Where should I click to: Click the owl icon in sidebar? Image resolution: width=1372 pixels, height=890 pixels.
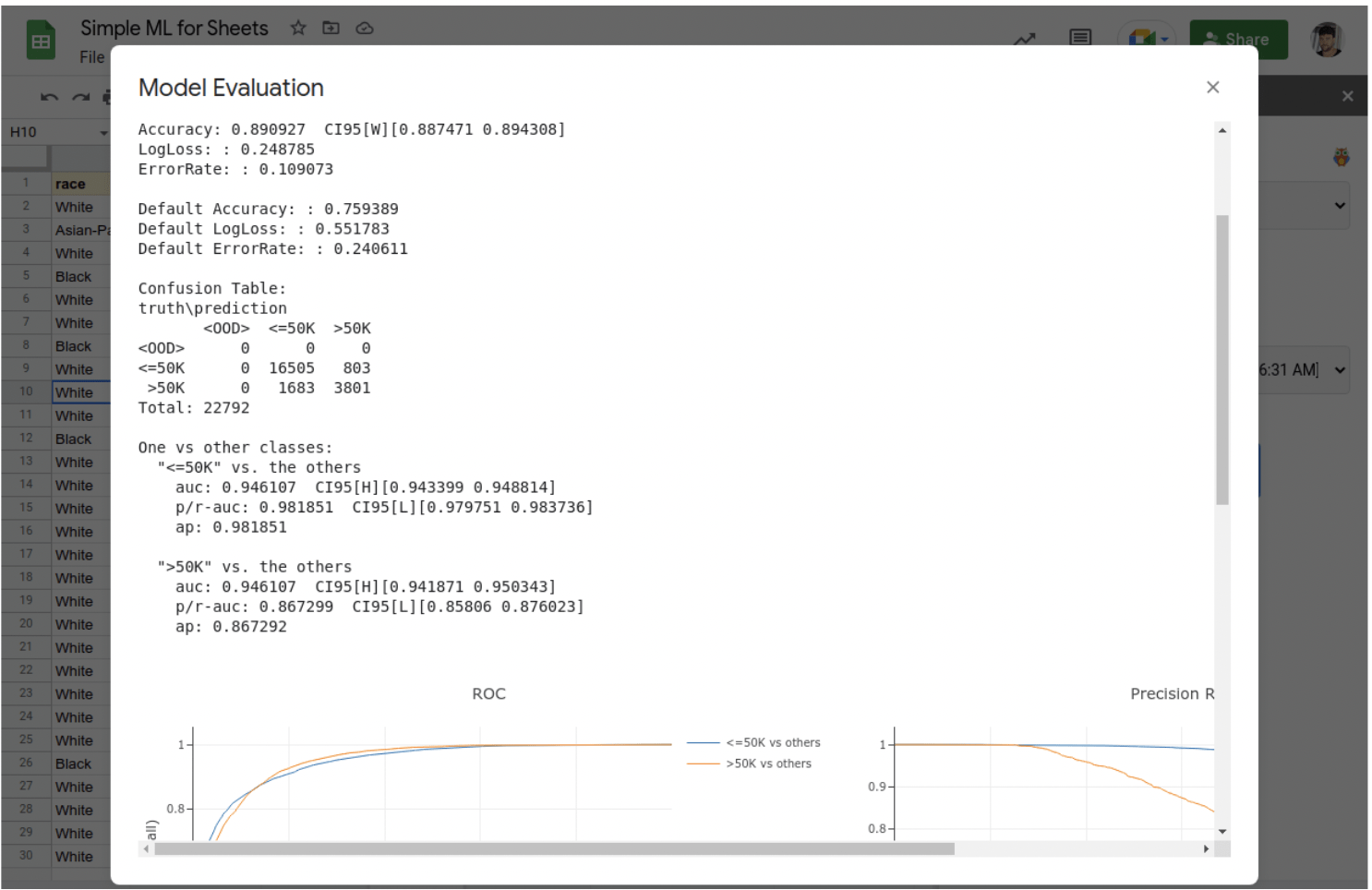[1341, 158]
